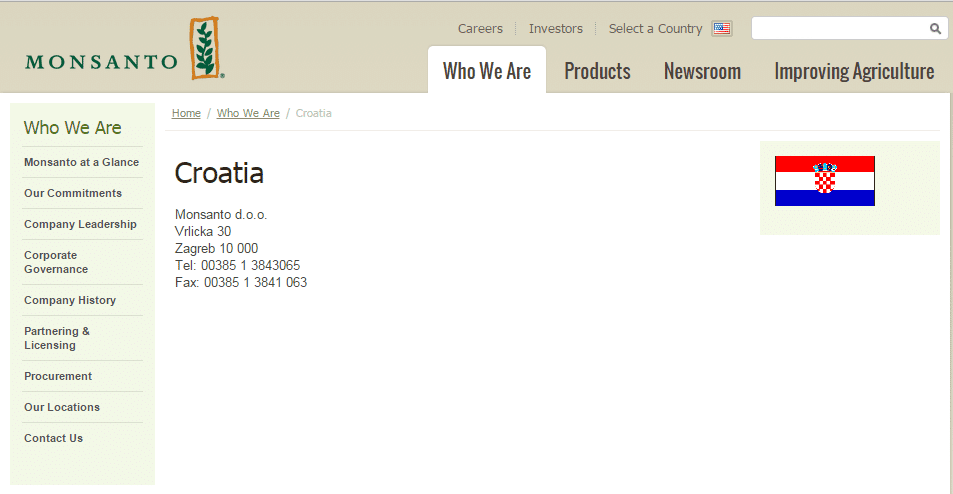Viewport: 953px width, 494px height.
Task: Click the search magnifier icon
Action: (935, 29)
